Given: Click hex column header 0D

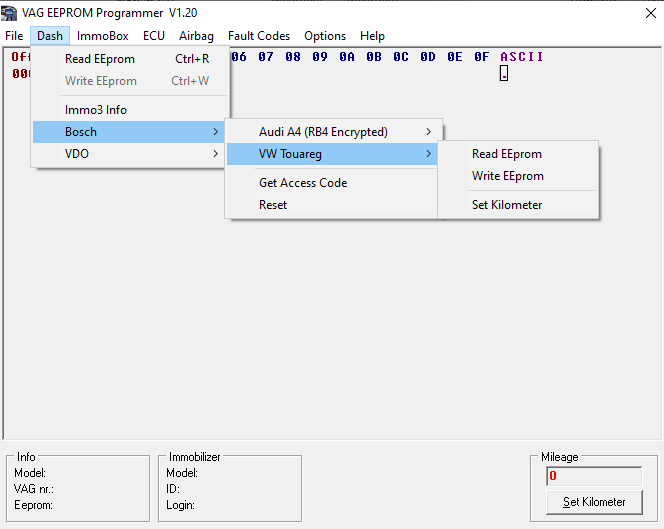Looking at the screenshot, I should click(x=428, y=57).
